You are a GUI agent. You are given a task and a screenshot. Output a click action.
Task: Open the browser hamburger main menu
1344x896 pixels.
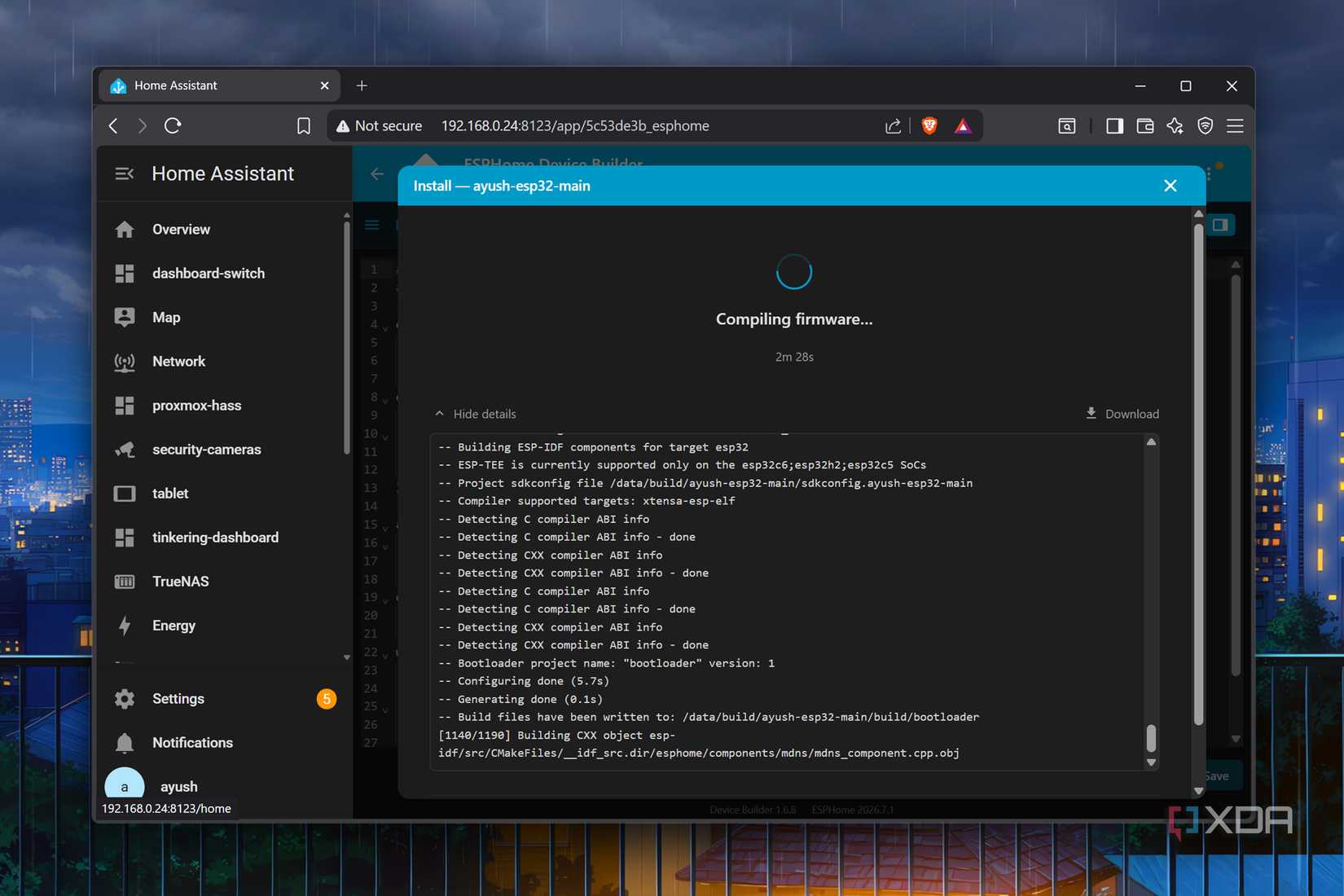click(1236, 125)
